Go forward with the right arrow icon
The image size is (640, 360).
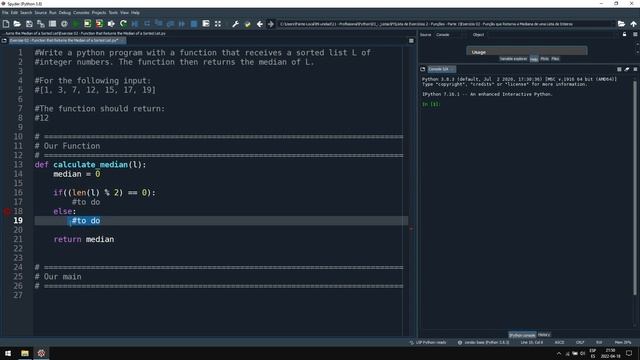pyautogui.click(x=271, y=24)
